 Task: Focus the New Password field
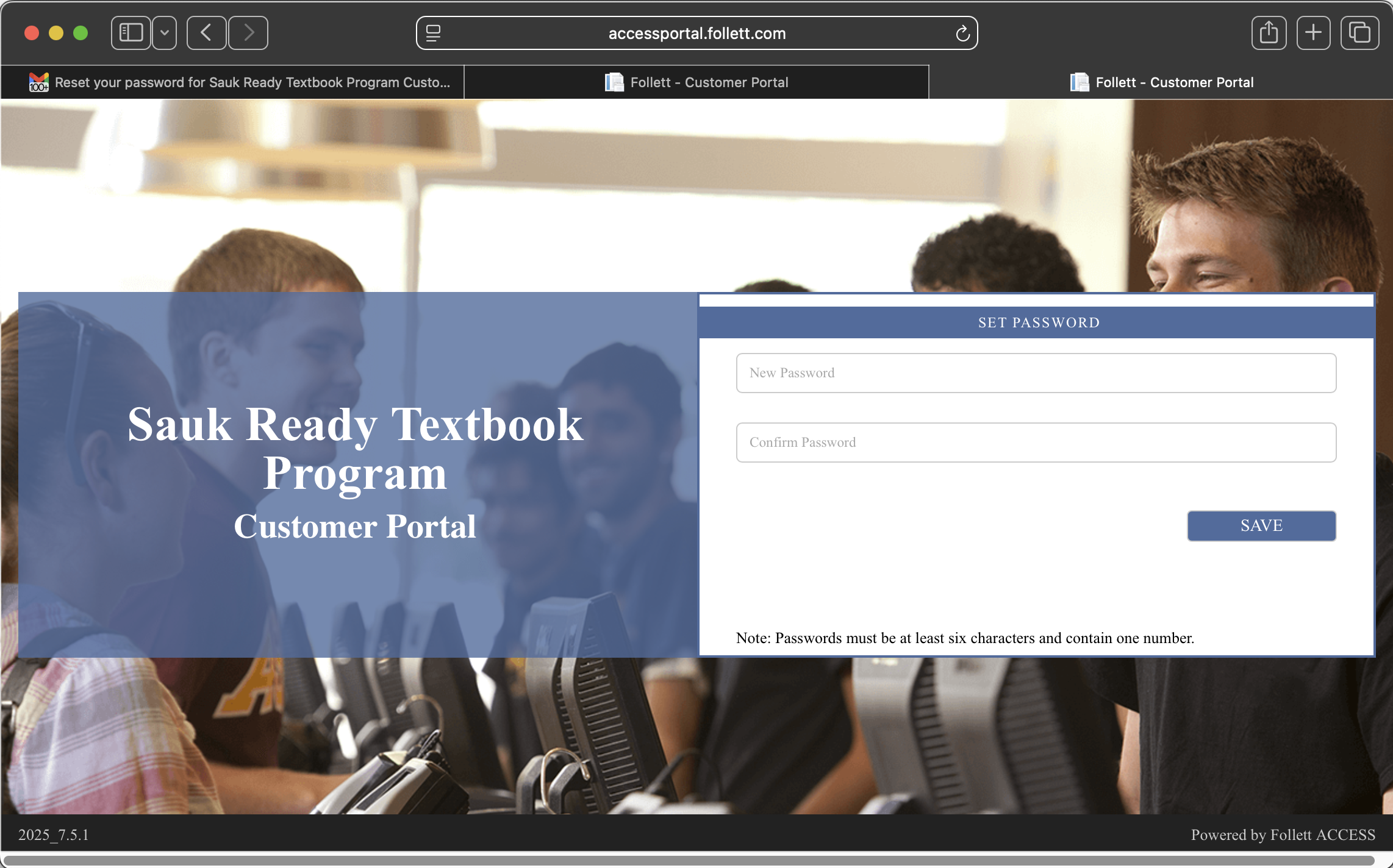(1036, 373)
